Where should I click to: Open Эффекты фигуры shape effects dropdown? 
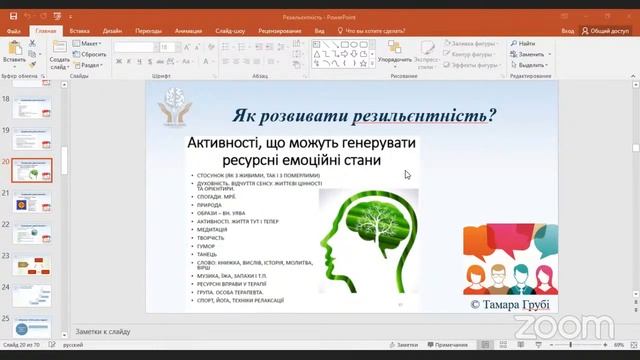[472, 64]
